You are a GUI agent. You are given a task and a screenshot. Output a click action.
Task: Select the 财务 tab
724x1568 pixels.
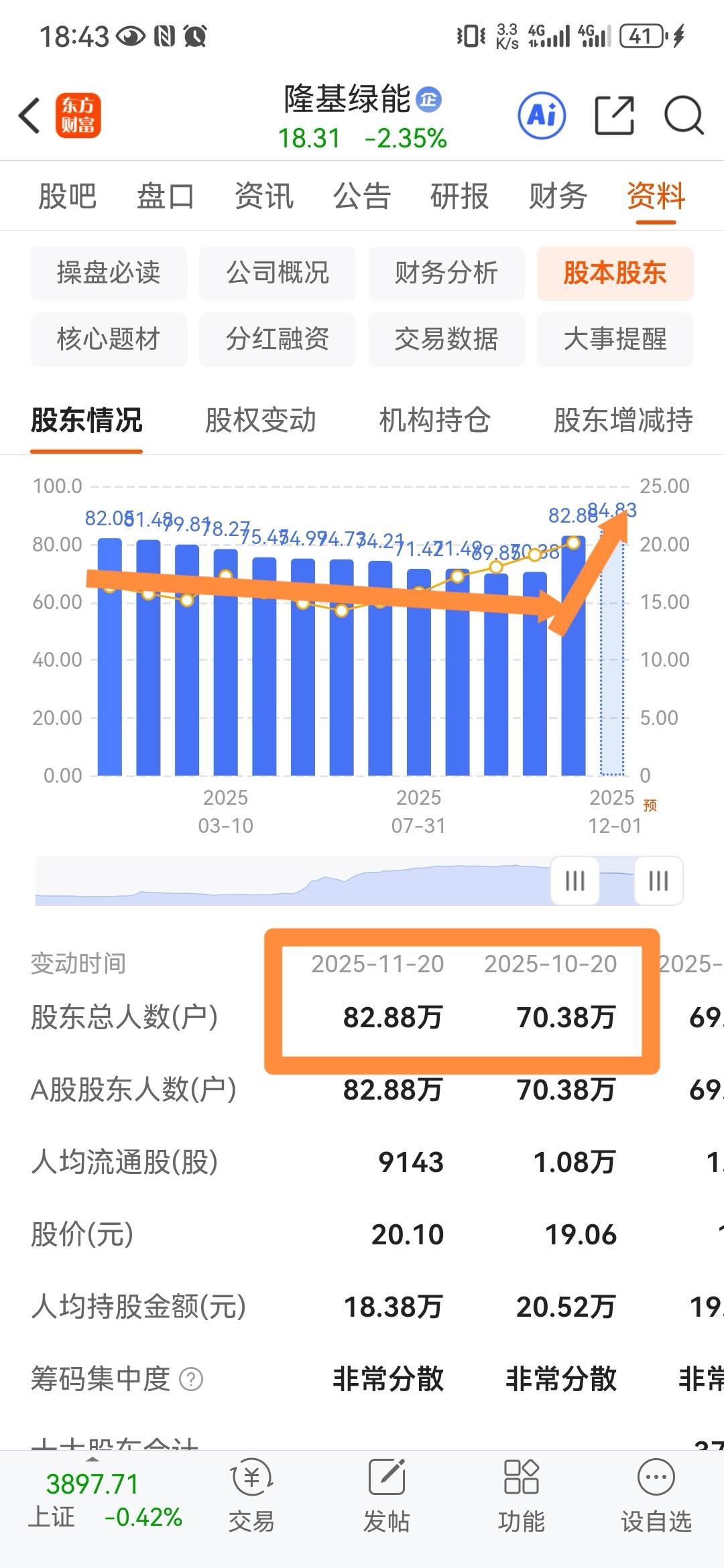[558, 196]
